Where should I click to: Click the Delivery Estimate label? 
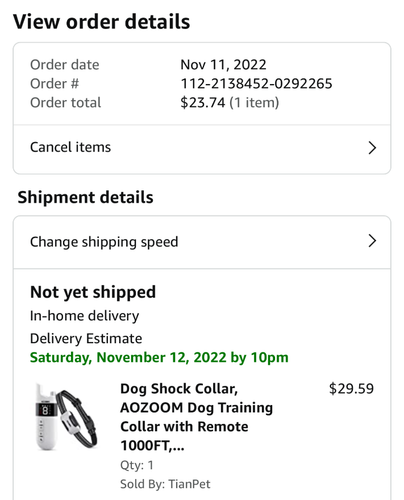(86, 339)
